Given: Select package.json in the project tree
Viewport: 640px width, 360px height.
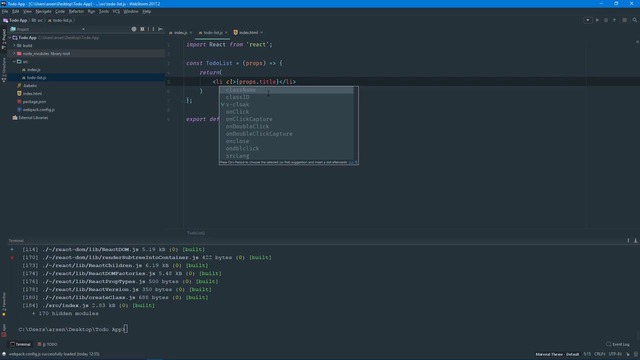Looking at the screenshot, I should tap(34, 102).
